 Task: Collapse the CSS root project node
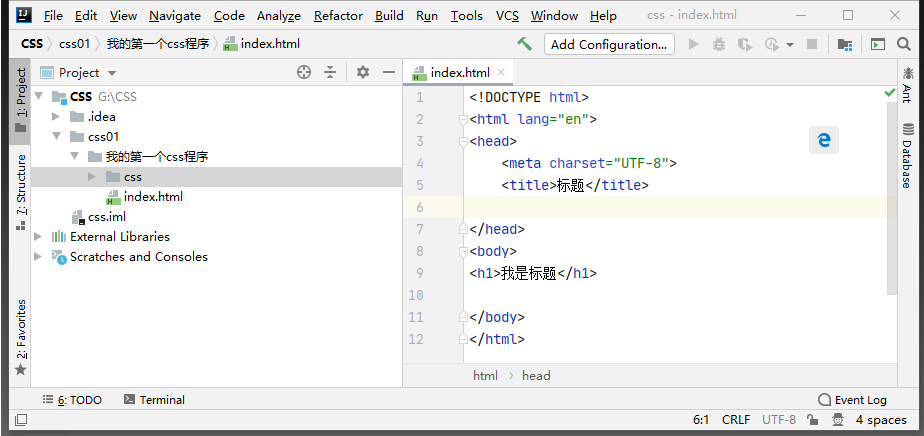click(39, 96)
